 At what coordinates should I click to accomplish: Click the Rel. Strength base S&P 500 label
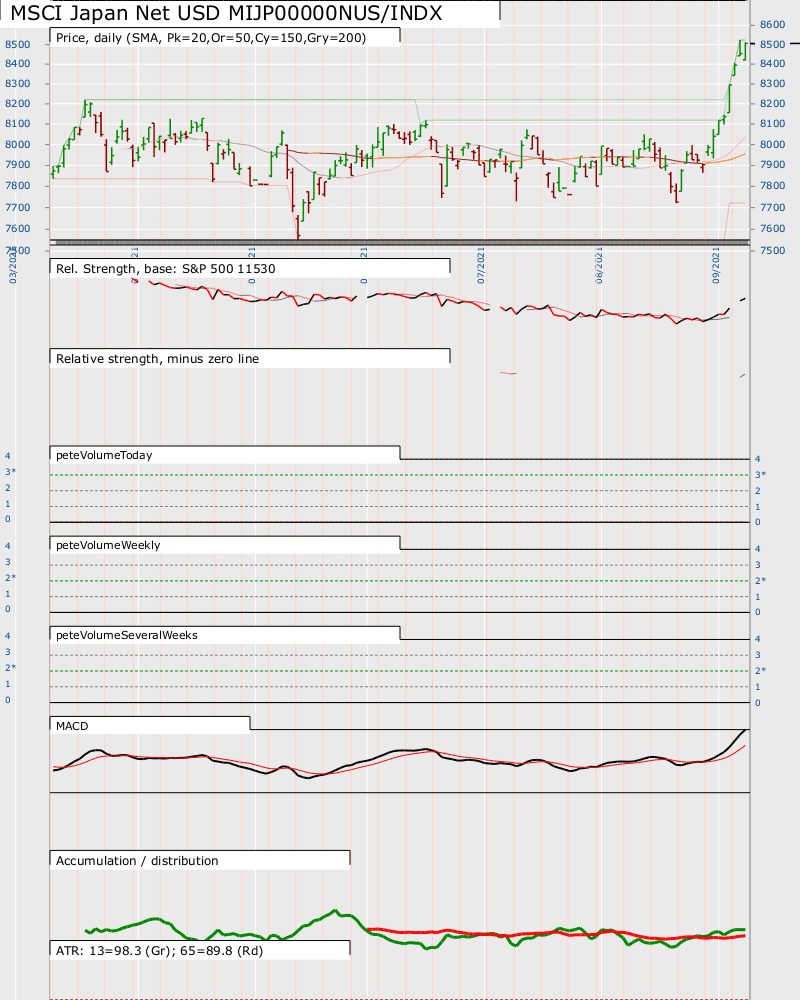(x=166, y=268)
